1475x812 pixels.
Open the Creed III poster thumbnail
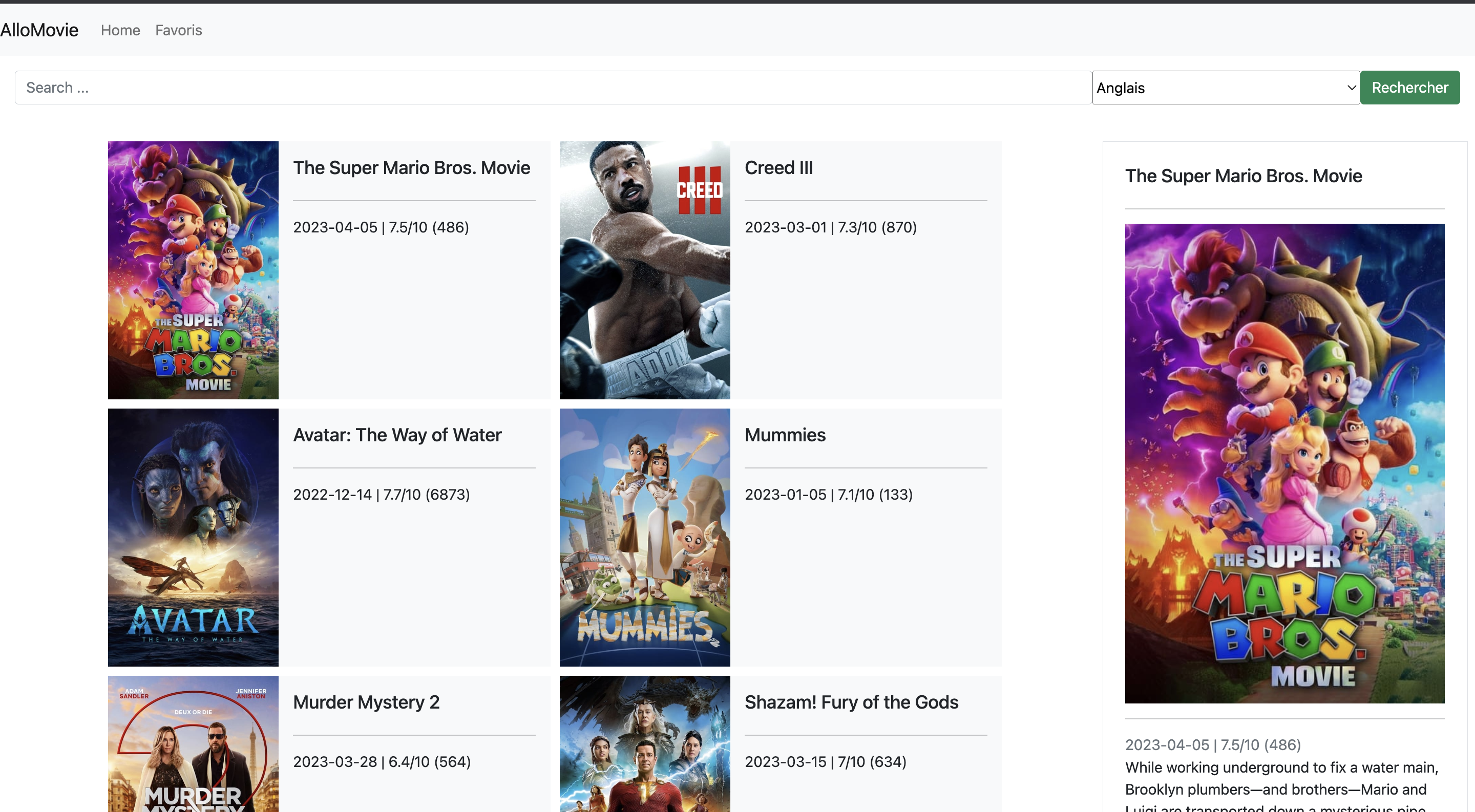(645, 270)
